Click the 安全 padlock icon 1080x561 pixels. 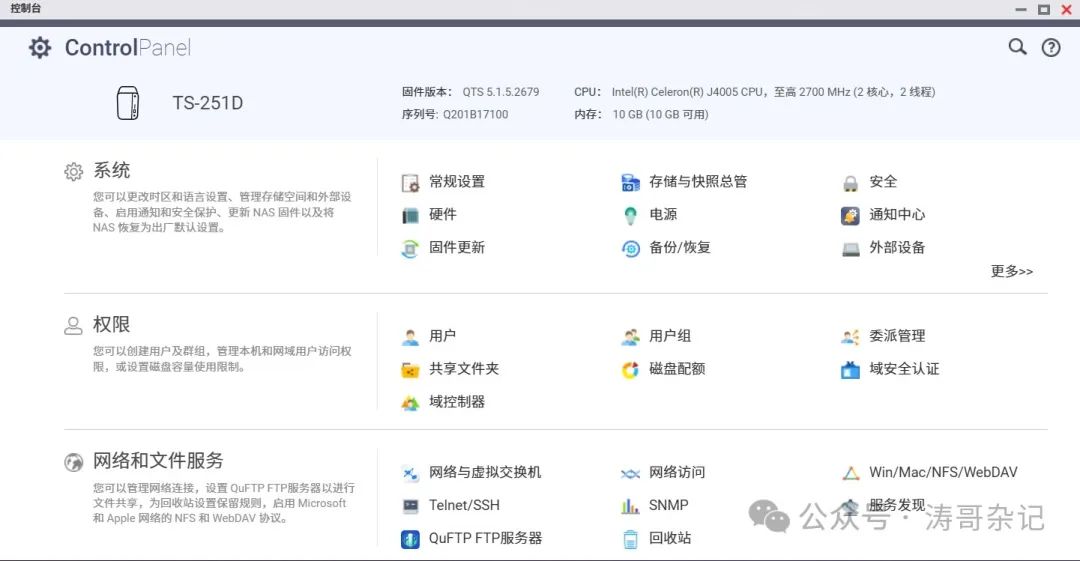pyautogui.click(x=850, y=183)
